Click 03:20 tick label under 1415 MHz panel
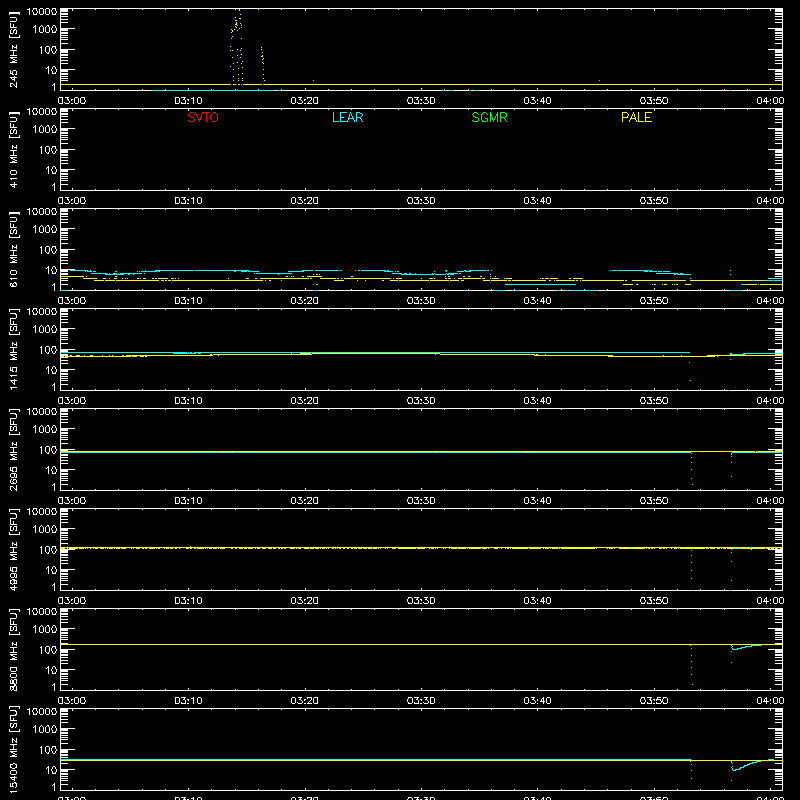800x800 pixels. click(x=305, y=401)
